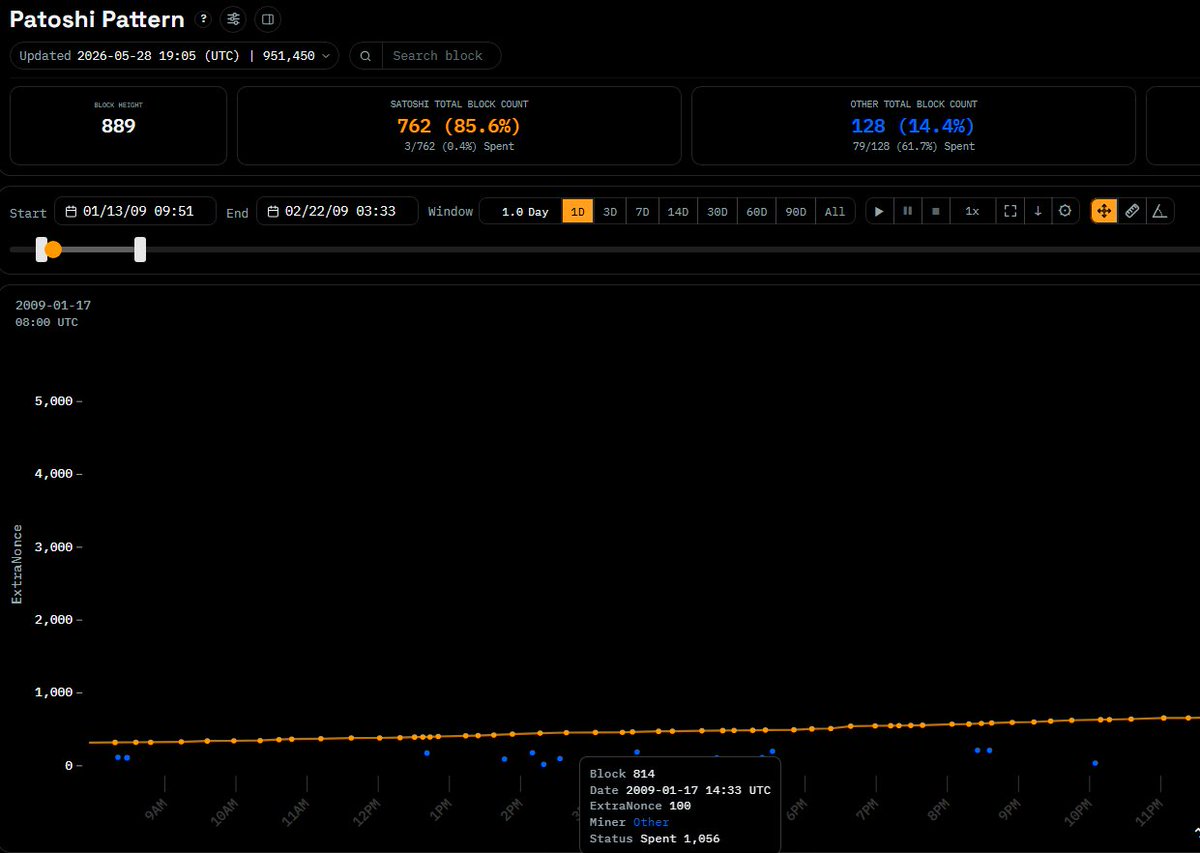Click the 5,000 y-axis label

[53, 401]
